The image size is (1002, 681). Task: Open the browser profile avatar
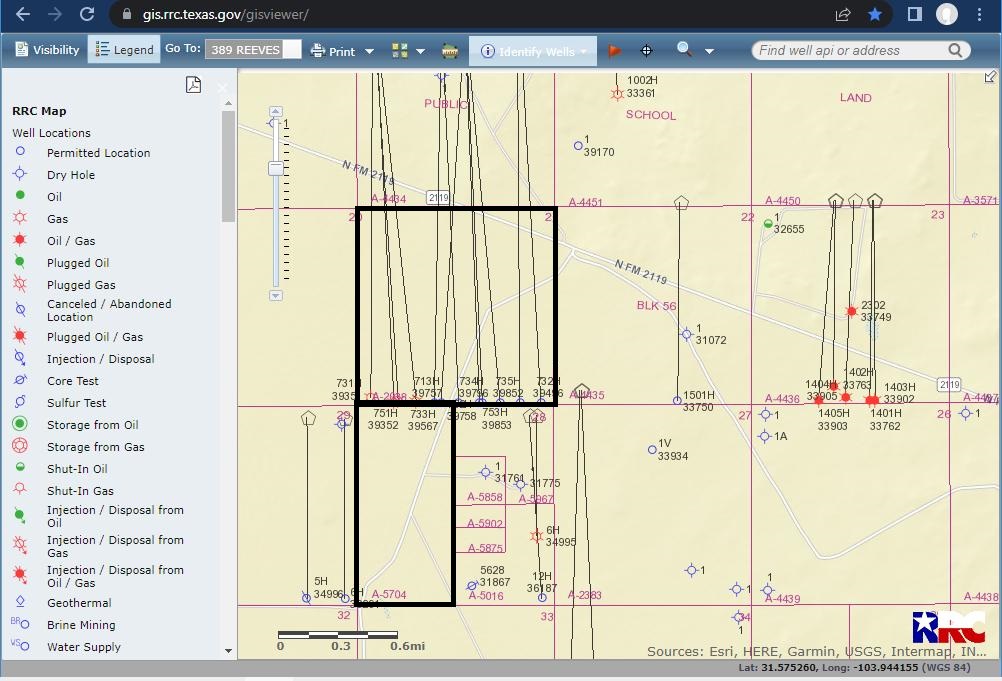click(947, 14)
